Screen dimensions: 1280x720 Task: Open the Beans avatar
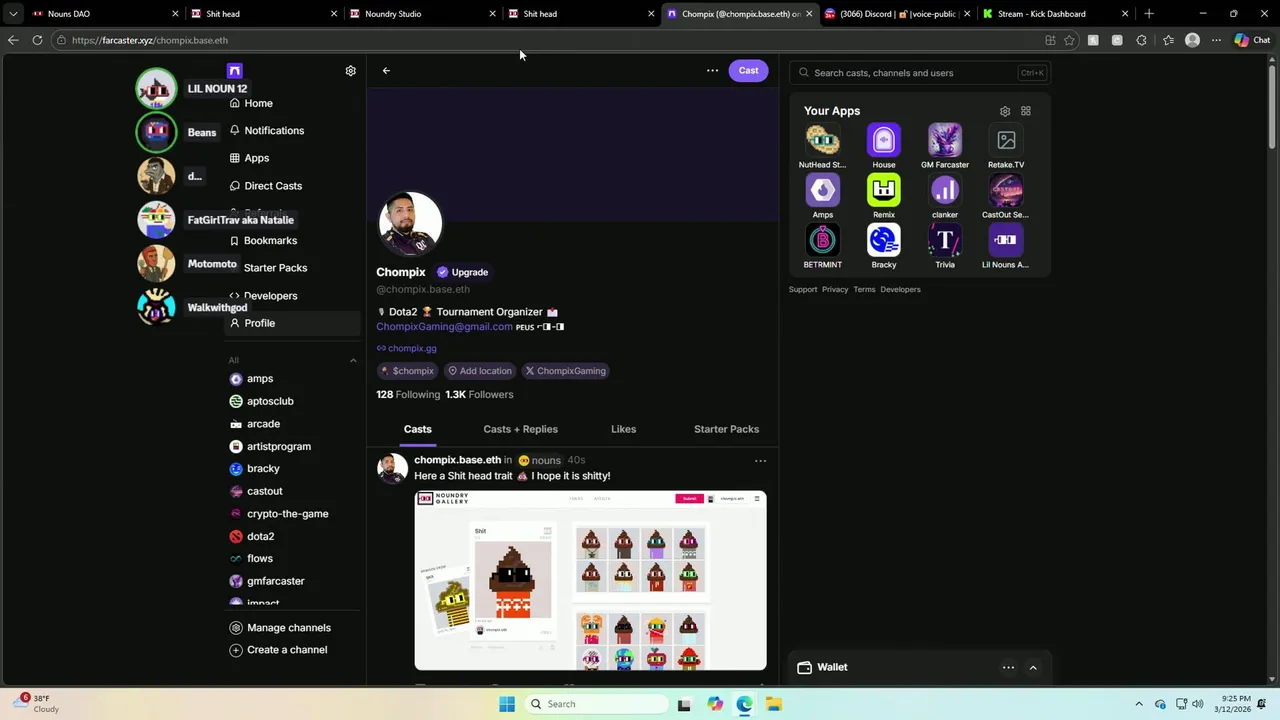(156, 132)
